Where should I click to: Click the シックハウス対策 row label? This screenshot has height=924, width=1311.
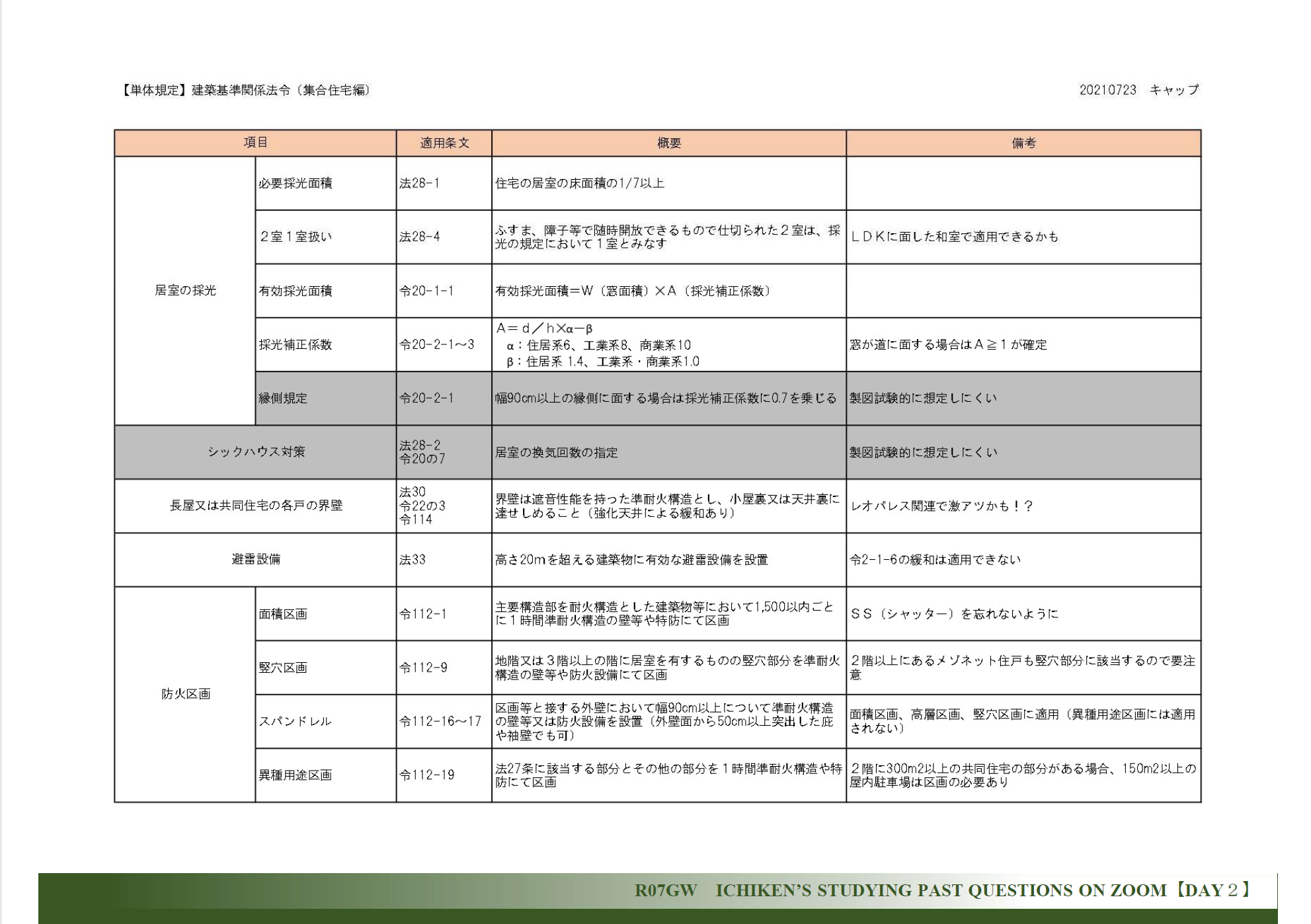(255, 452)
